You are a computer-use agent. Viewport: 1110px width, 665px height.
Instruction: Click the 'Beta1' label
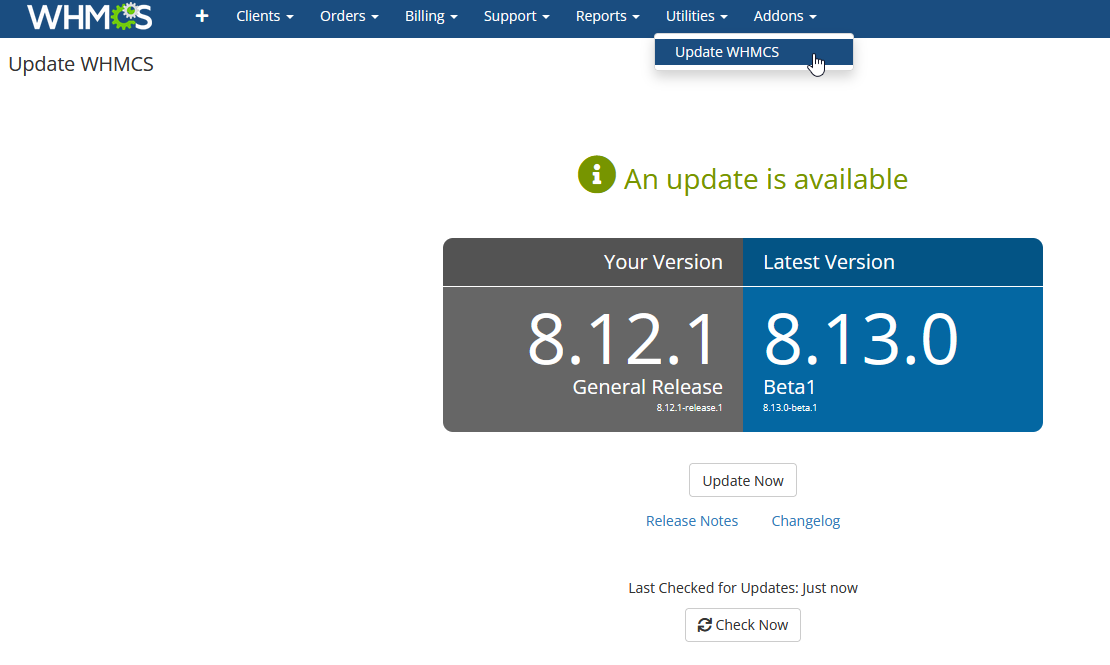pos(789,387)
